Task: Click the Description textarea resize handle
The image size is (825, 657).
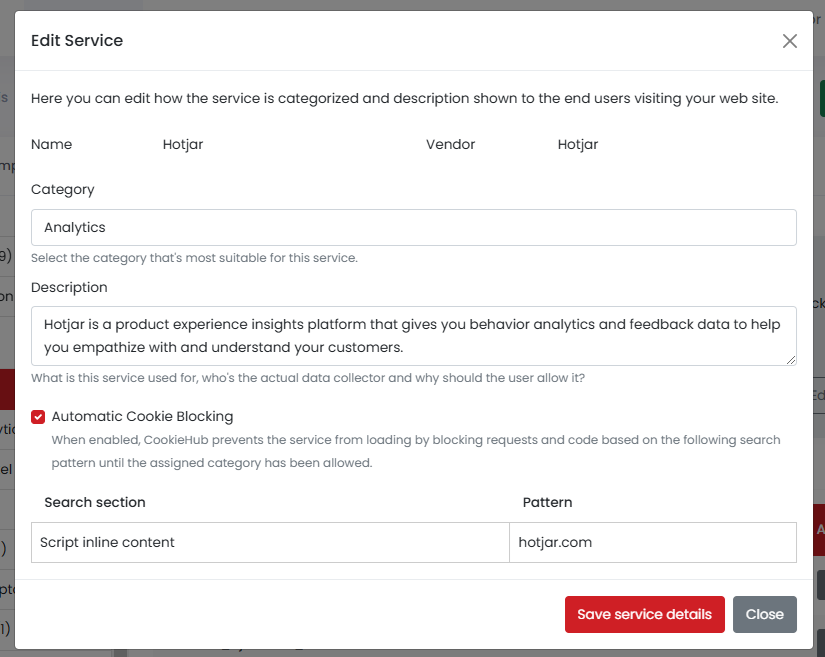Action: click(791, 360)
